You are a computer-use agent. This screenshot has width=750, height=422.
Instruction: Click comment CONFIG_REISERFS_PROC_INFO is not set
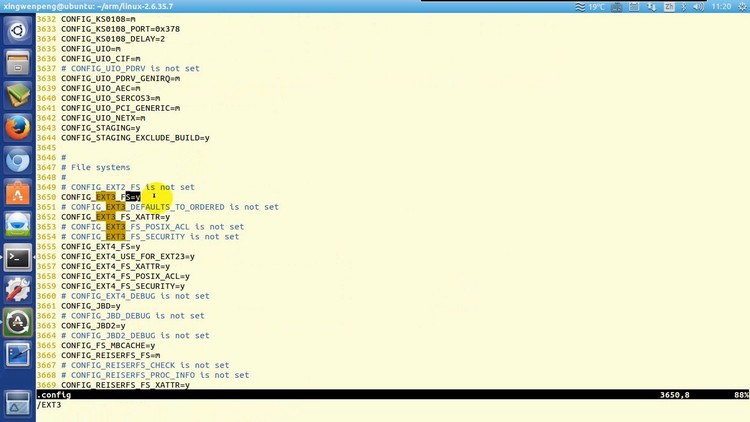(x=155, y=375)
